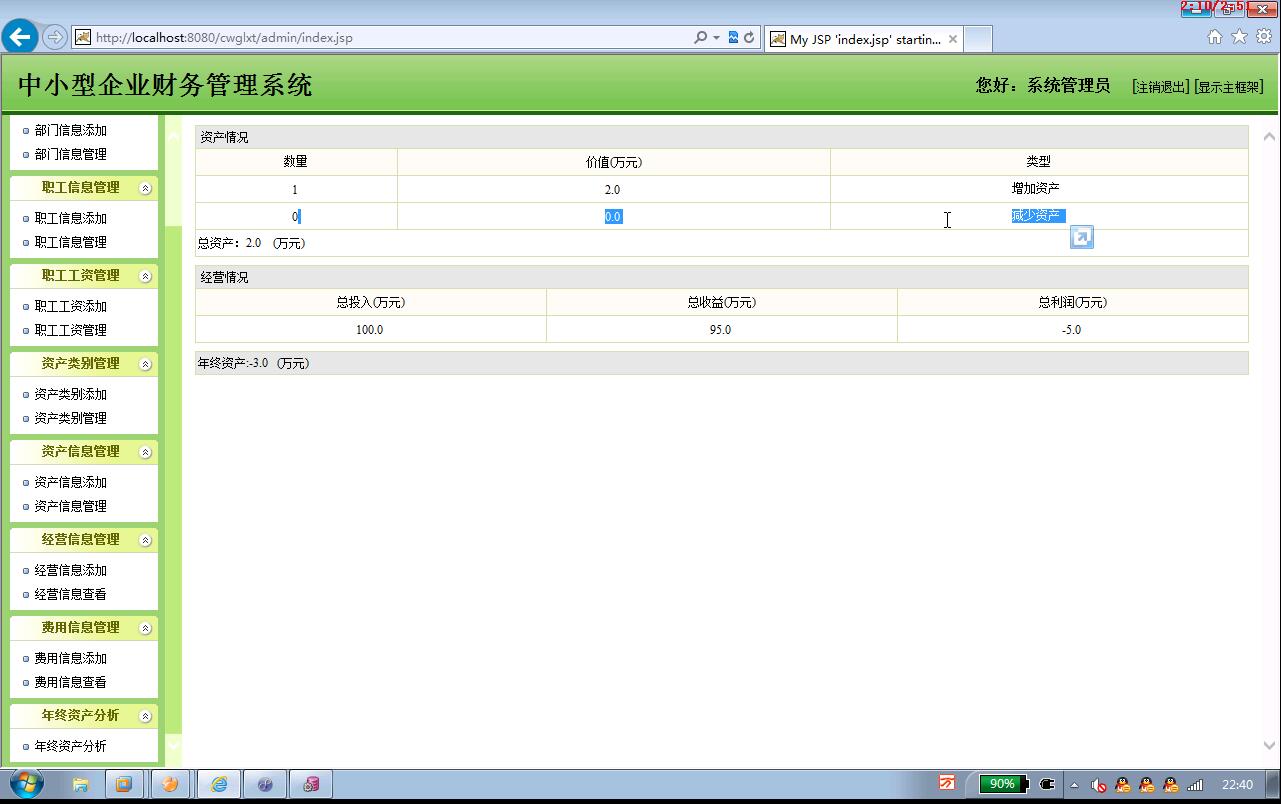The width and height of the screenshot is (1281, 804).
Task: Click the sidebar scrollbar up arrow
Action: point(174,135)
